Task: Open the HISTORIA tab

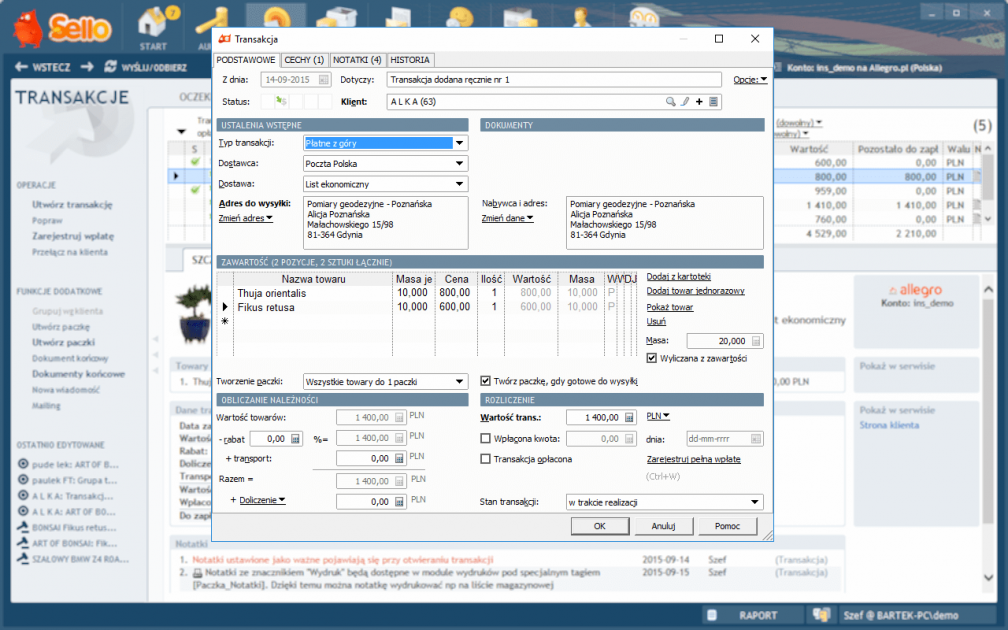Action: (x=410, y=60)
